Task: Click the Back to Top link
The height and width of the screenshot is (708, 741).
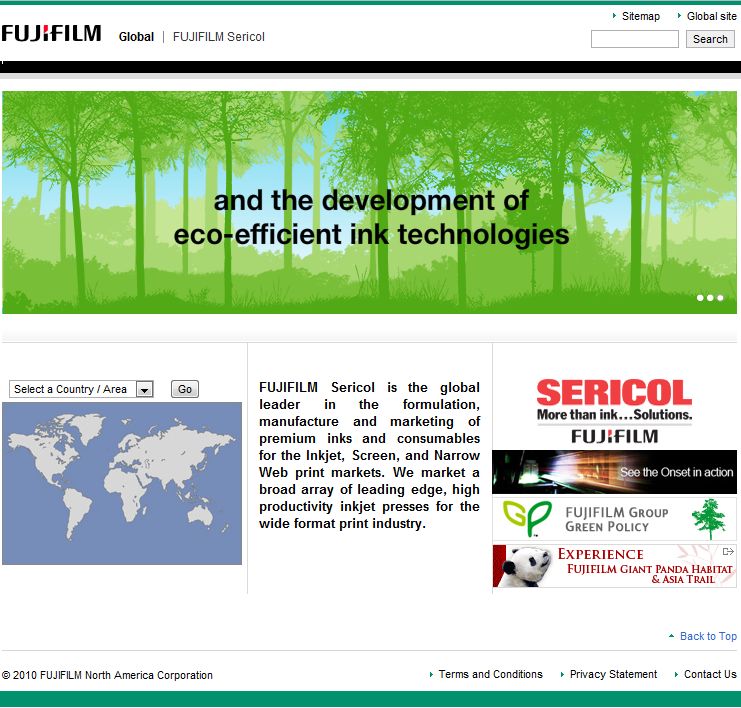Action: tap(707, 636)
